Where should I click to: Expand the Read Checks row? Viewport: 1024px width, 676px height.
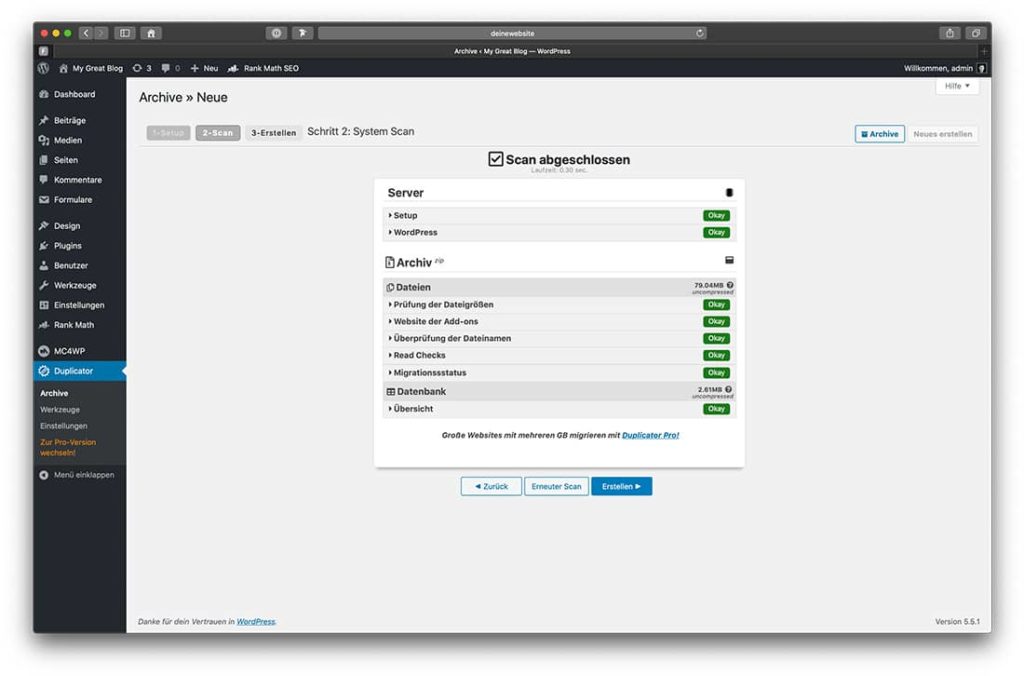tap(559, 355)
